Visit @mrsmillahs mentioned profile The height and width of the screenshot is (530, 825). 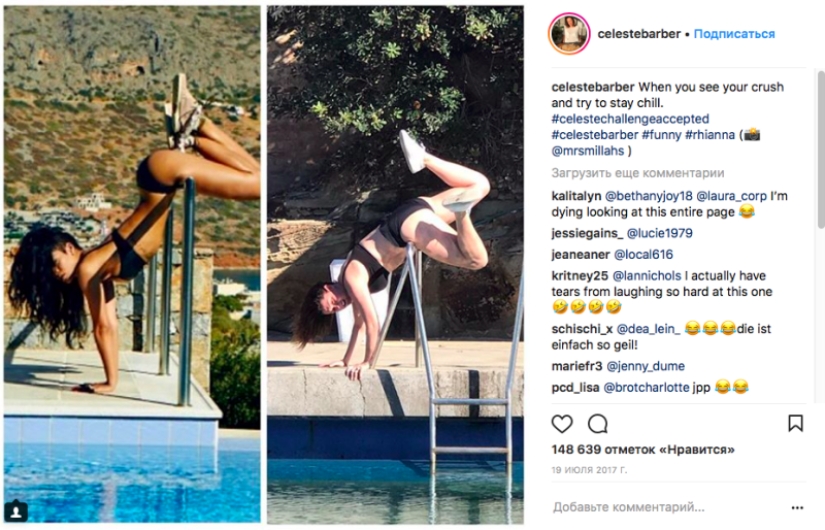(588, 150)
